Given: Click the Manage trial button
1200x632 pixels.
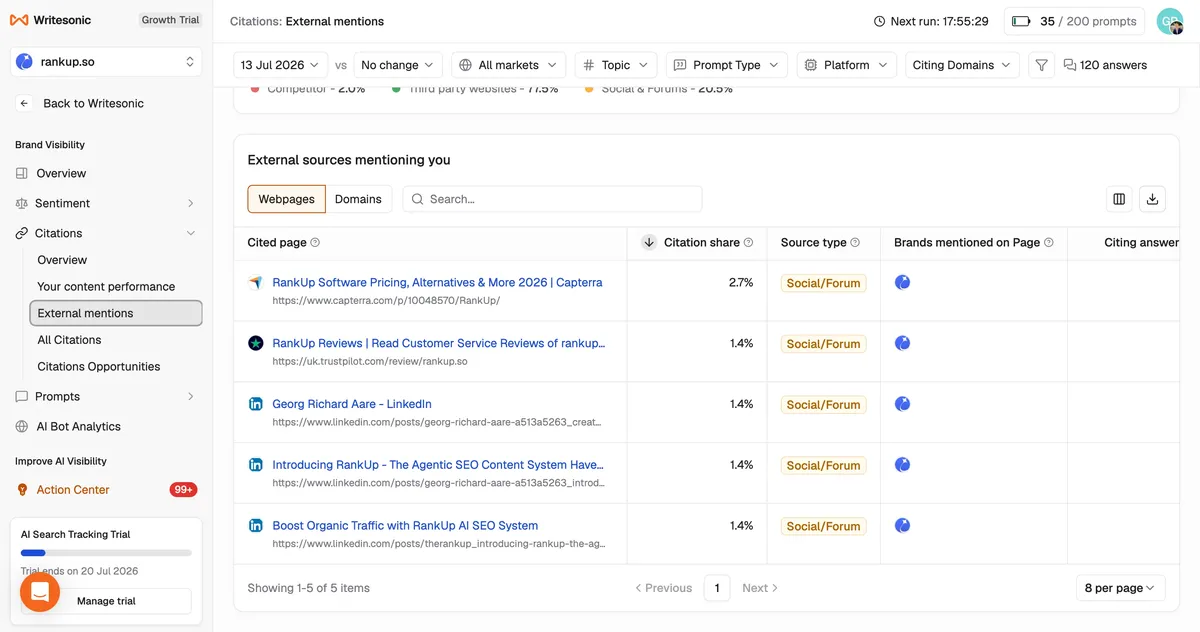Looking at the screenshot, I should [106, 601].
